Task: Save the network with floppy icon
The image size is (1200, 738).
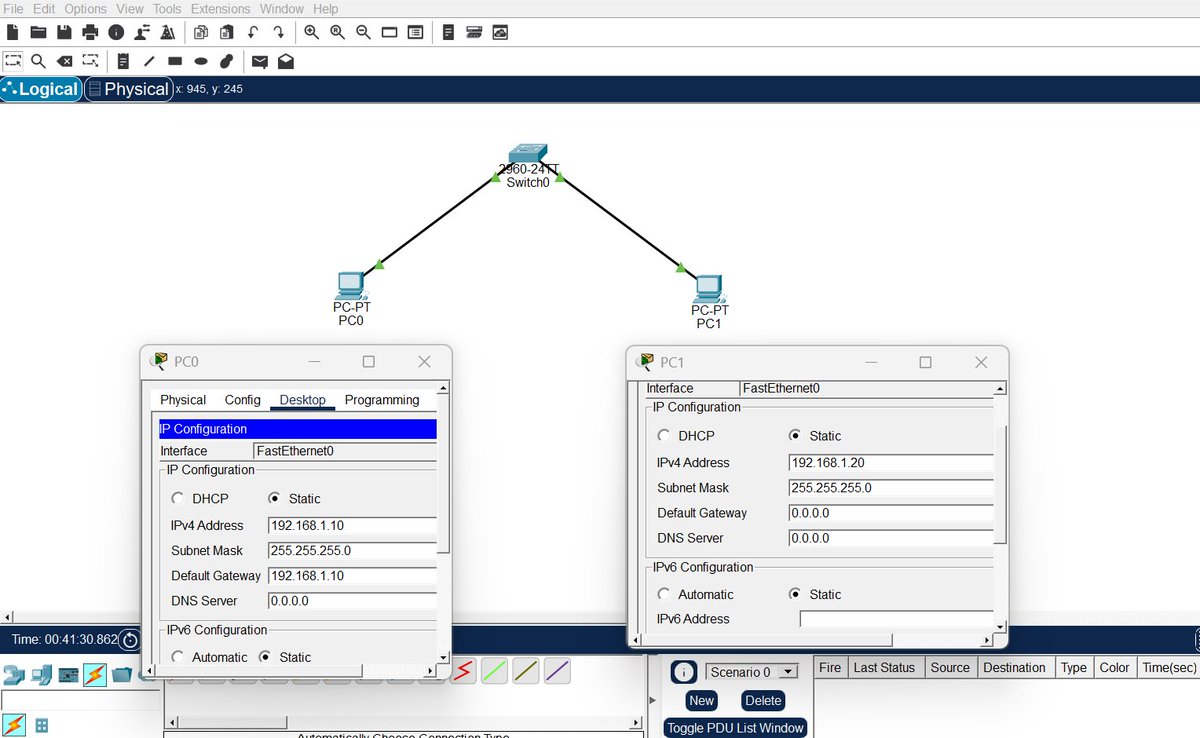Action: [65, 32]
